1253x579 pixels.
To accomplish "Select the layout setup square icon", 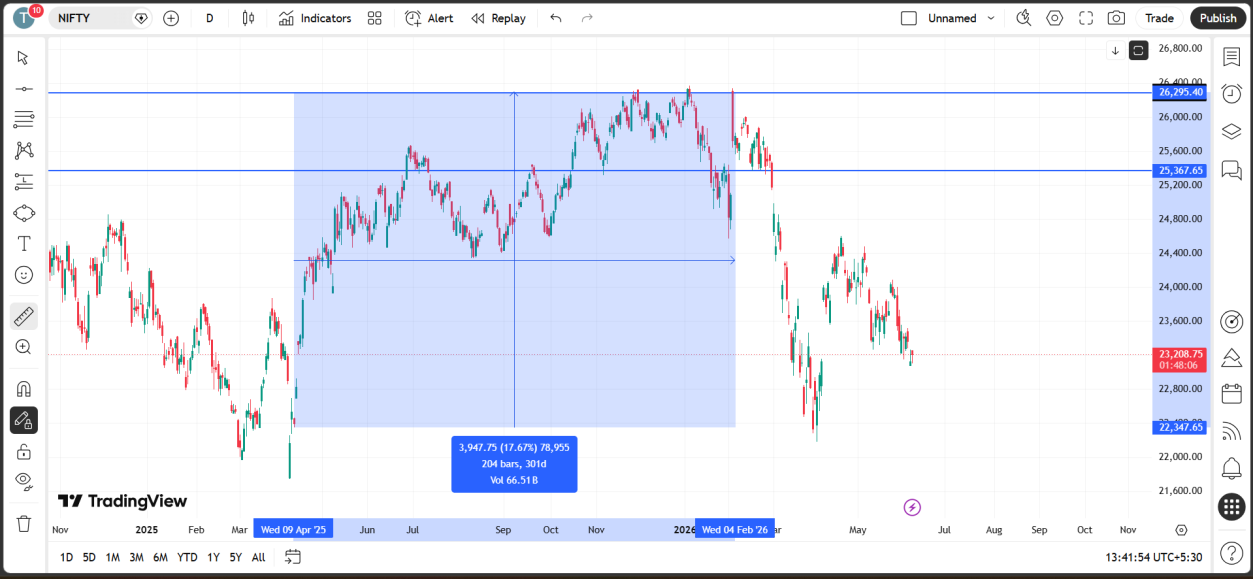I will (x=909, y=18).
